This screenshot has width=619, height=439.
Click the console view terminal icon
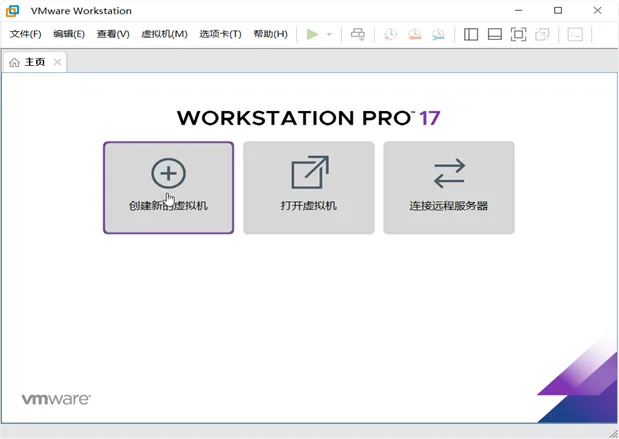click(x=575, y=34)
